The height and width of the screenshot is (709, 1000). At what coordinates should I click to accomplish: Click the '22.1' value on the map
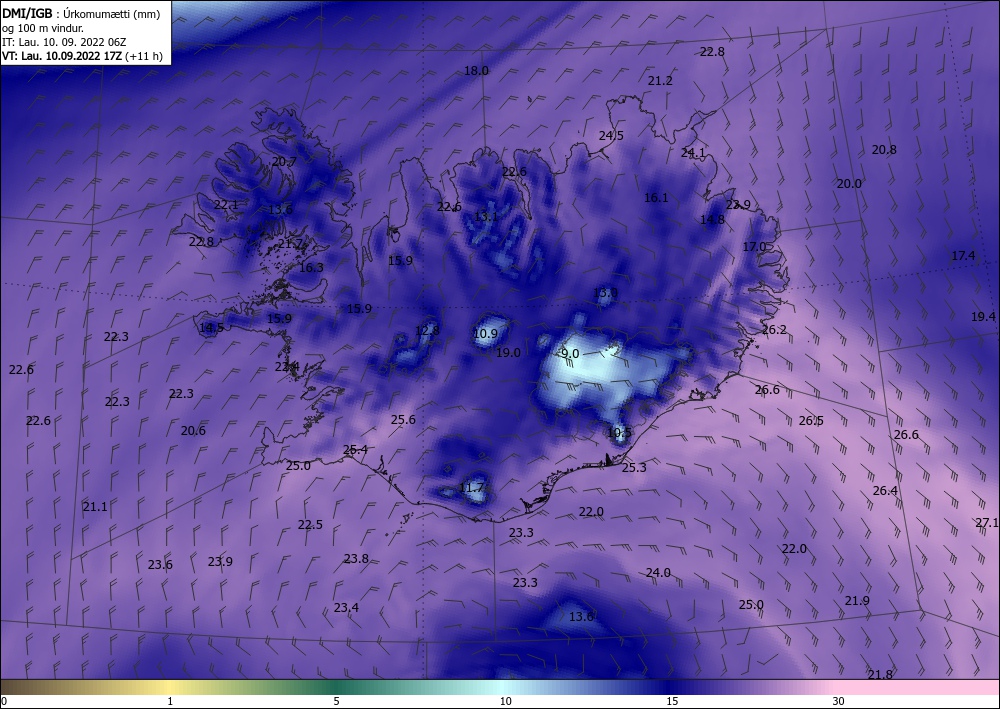click(226, 205)
